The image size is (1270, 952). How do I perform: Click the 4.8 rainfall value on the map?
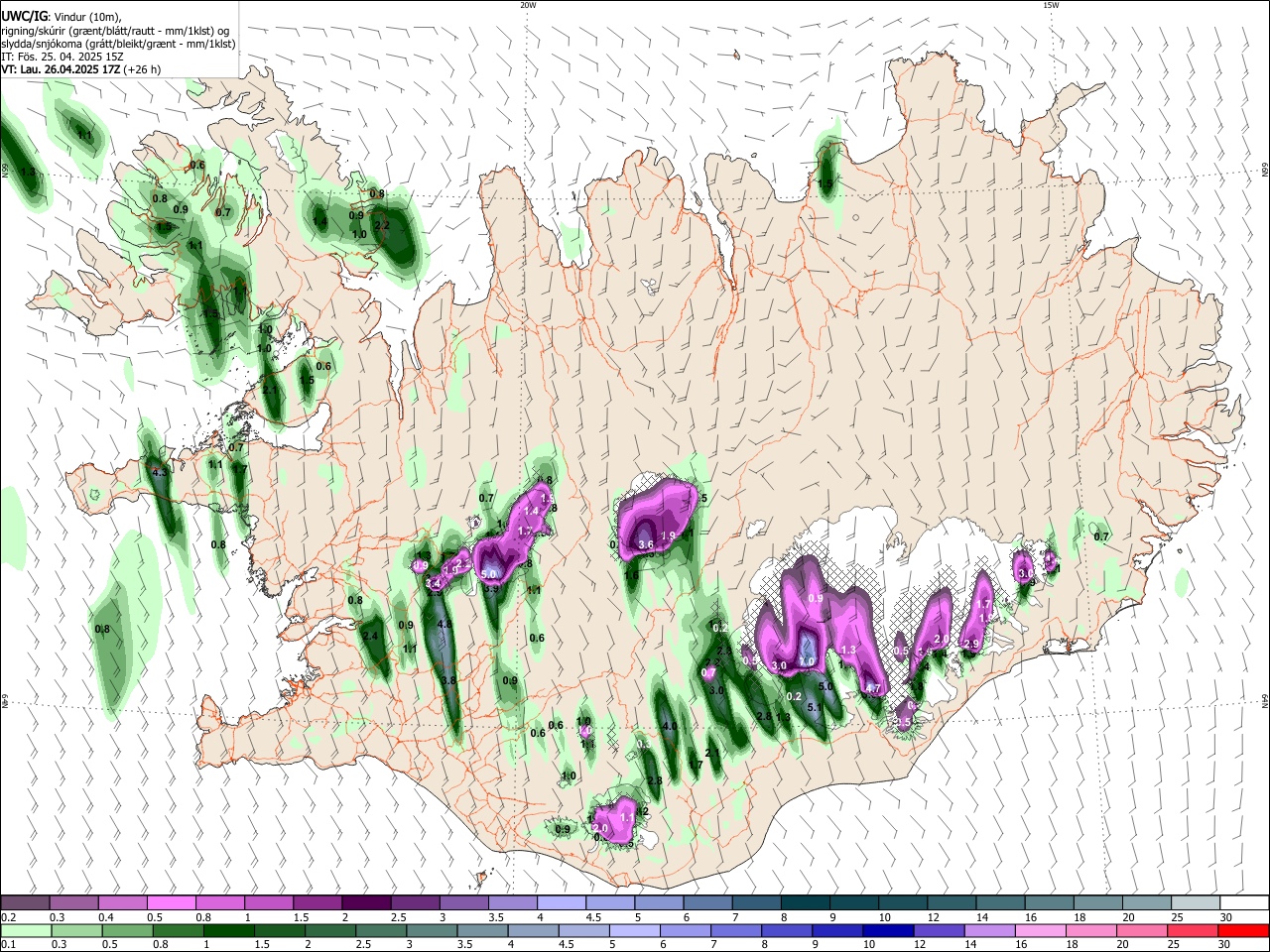pyautogui.click(x=444, y=624)
